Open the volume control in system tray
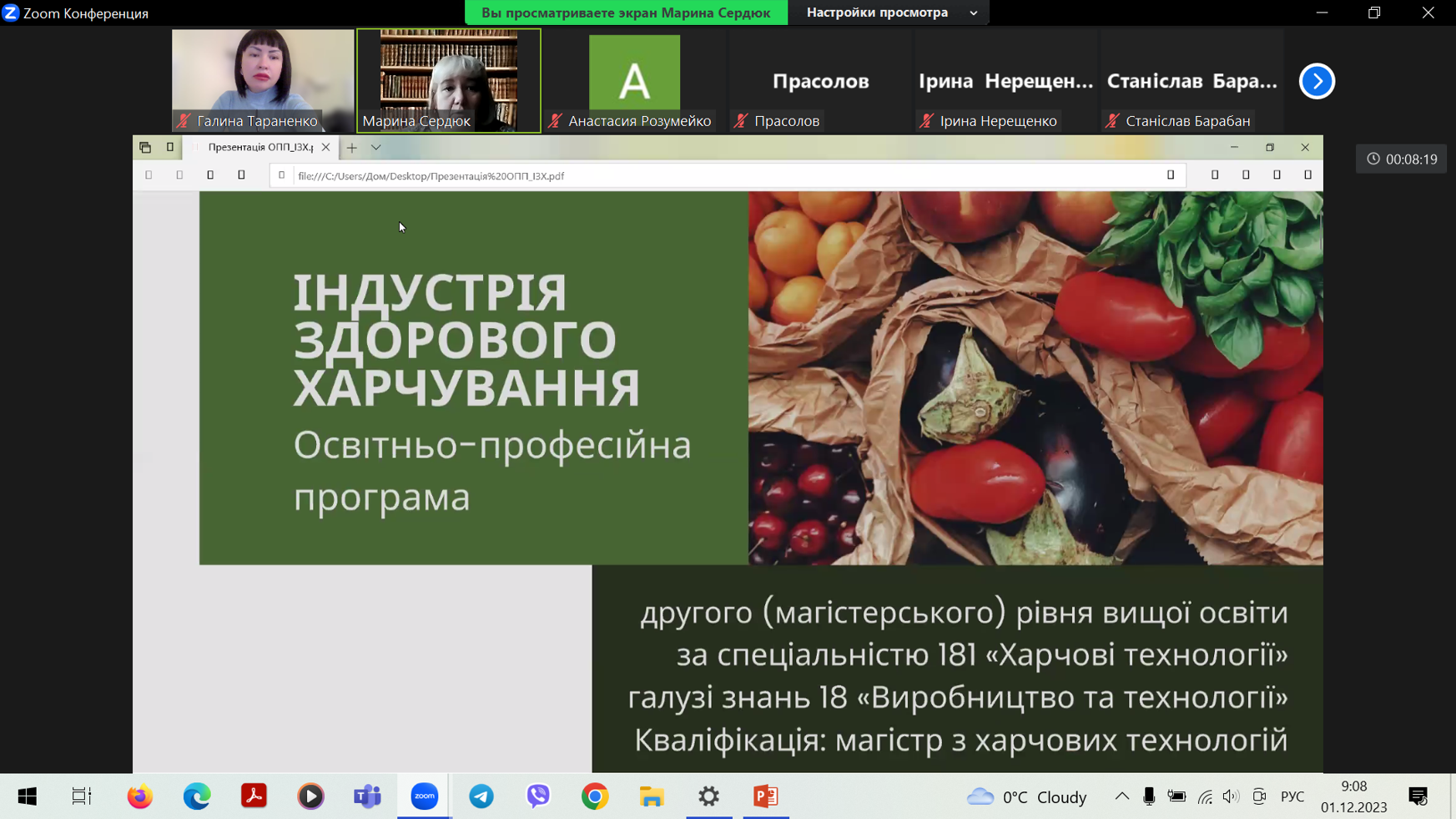This screenshot has height=819, width=1456. pyautogui.click(x=1231, y=796)
